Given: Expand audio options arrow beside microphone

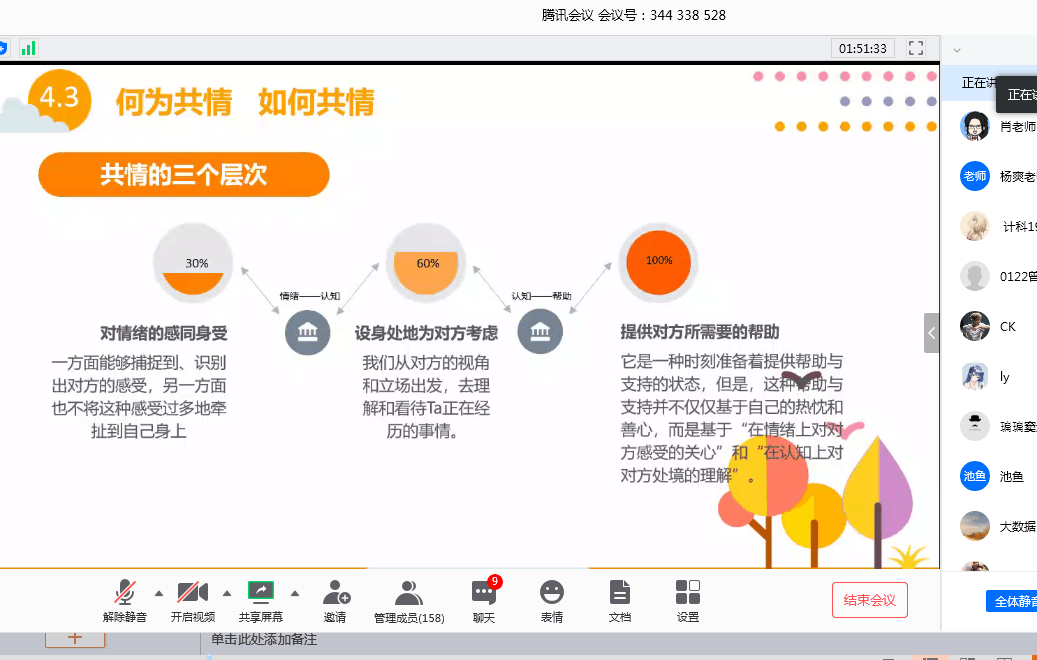Looking at the screenshot, I should [158, 592].
